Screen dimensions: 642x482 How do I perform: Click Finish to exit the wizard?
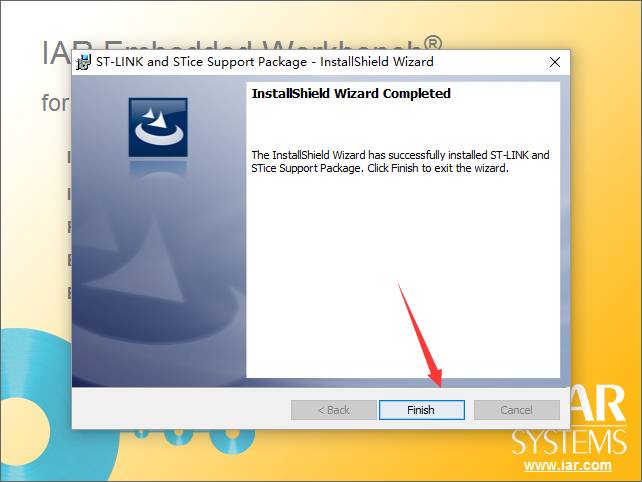422,410
